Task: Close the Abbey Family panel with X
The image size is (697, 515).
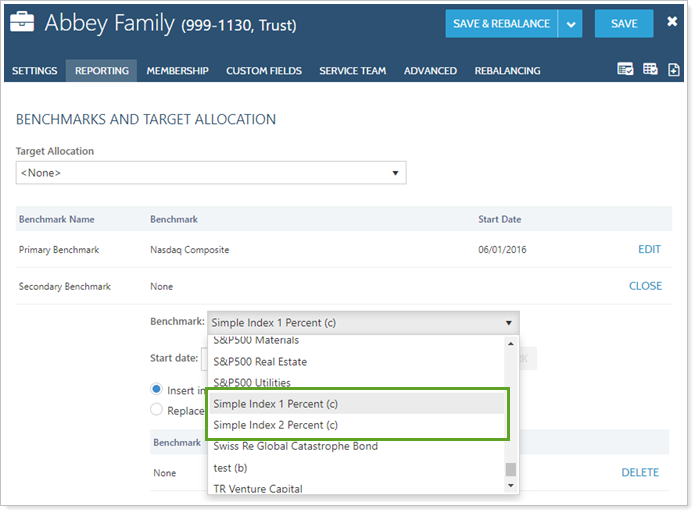Action: click(673, 21)
